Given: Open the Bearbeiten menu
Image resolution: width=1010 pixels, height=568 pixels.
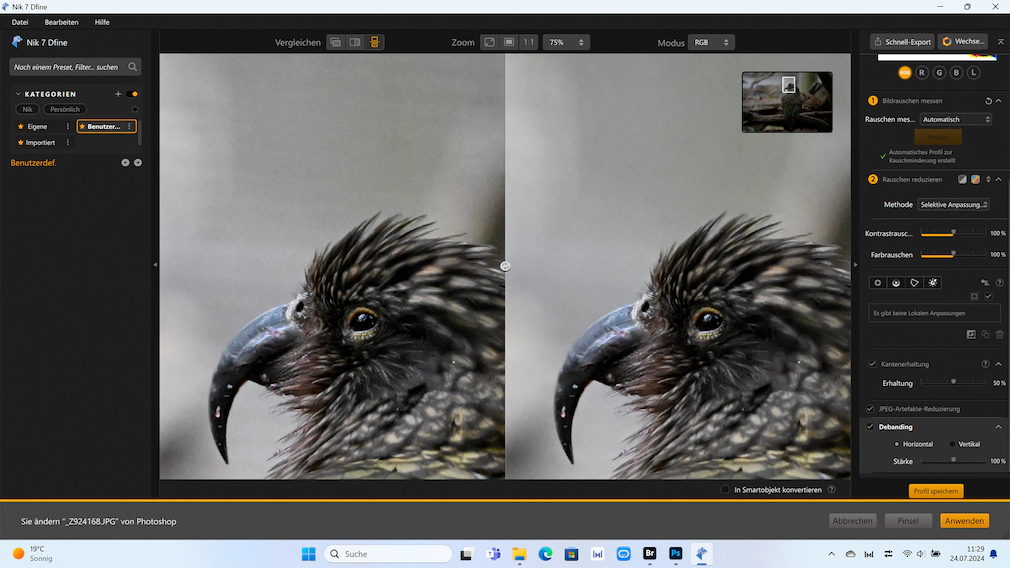Looking at the screenshot, I should click(61, 22).
